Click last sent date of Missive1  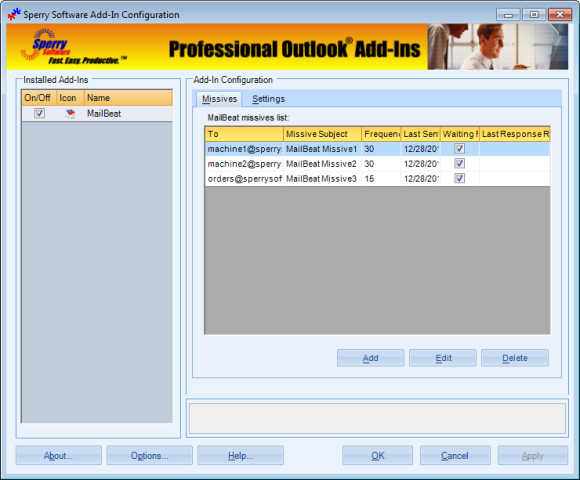click(421, 149)
